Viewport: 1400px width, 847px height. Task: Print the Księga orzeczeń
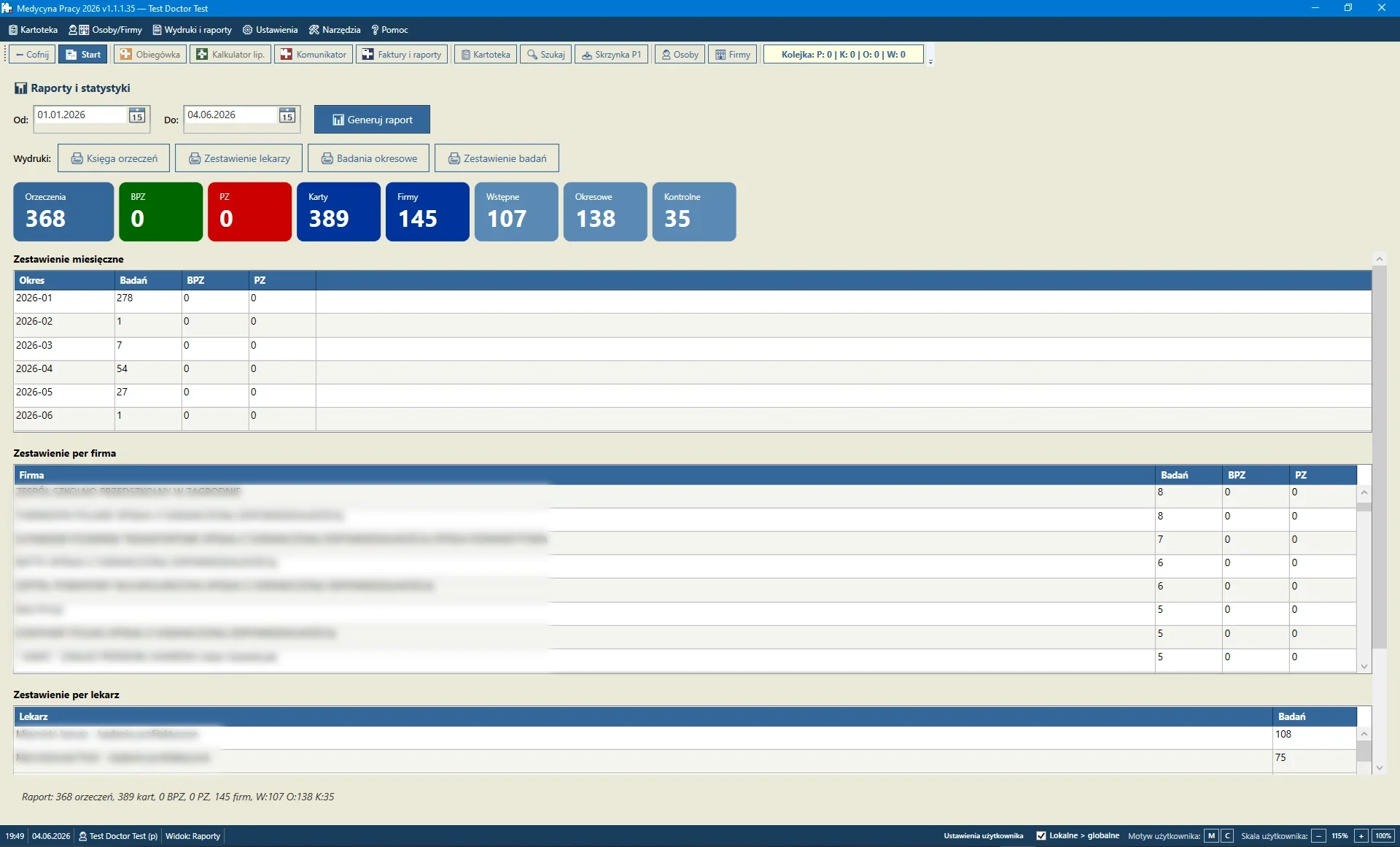(114, 158)
